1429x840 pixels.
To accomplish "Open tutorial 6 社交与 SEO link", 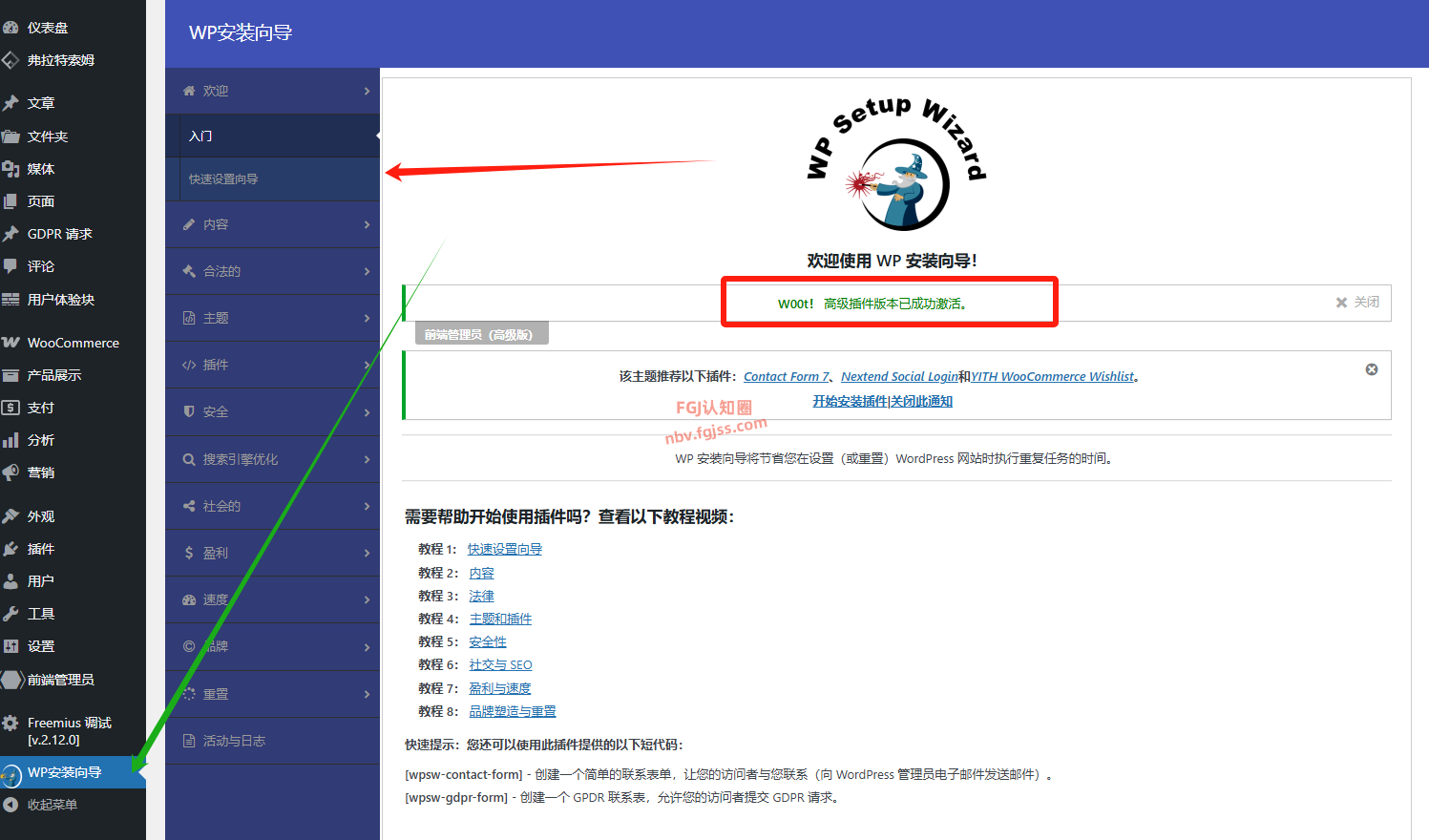I will (x=500, y=664).
